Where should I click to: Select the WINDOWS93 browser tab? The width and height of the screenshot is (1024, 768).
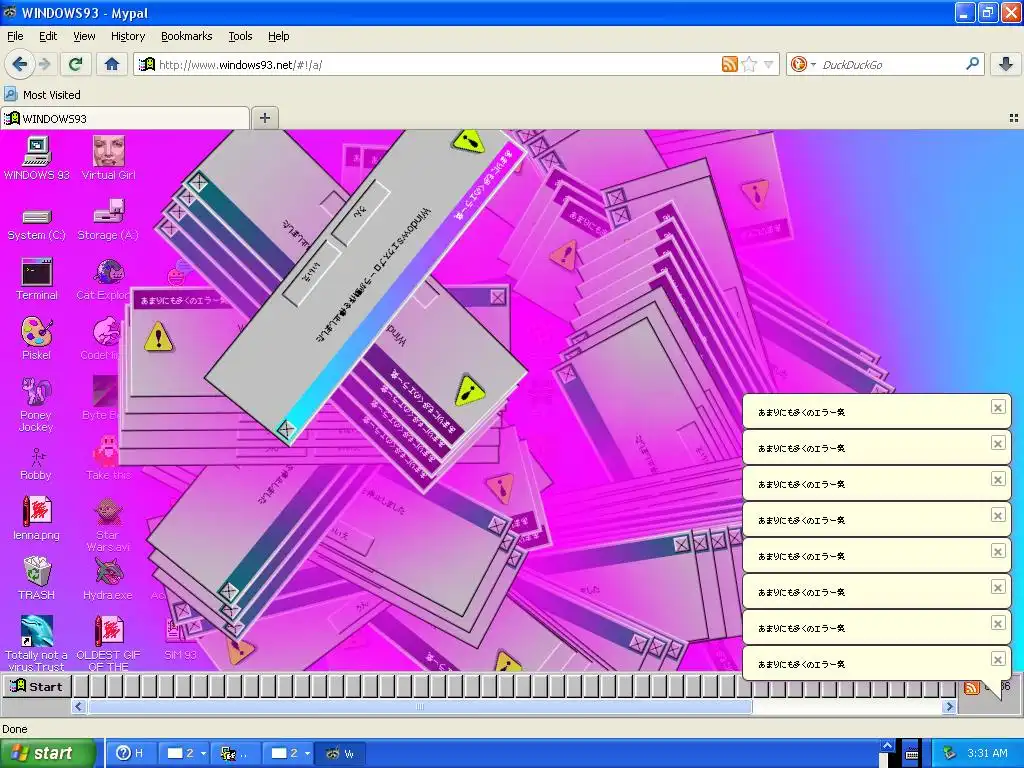(x=125, y=118)
